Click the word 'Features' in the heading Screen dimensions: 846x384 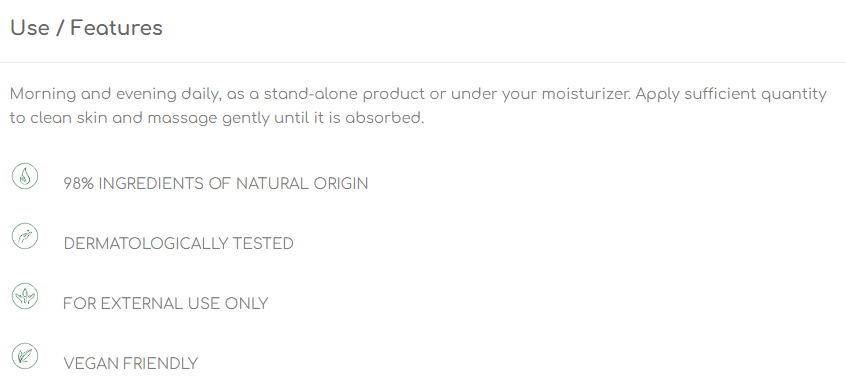tap(117, 28)
